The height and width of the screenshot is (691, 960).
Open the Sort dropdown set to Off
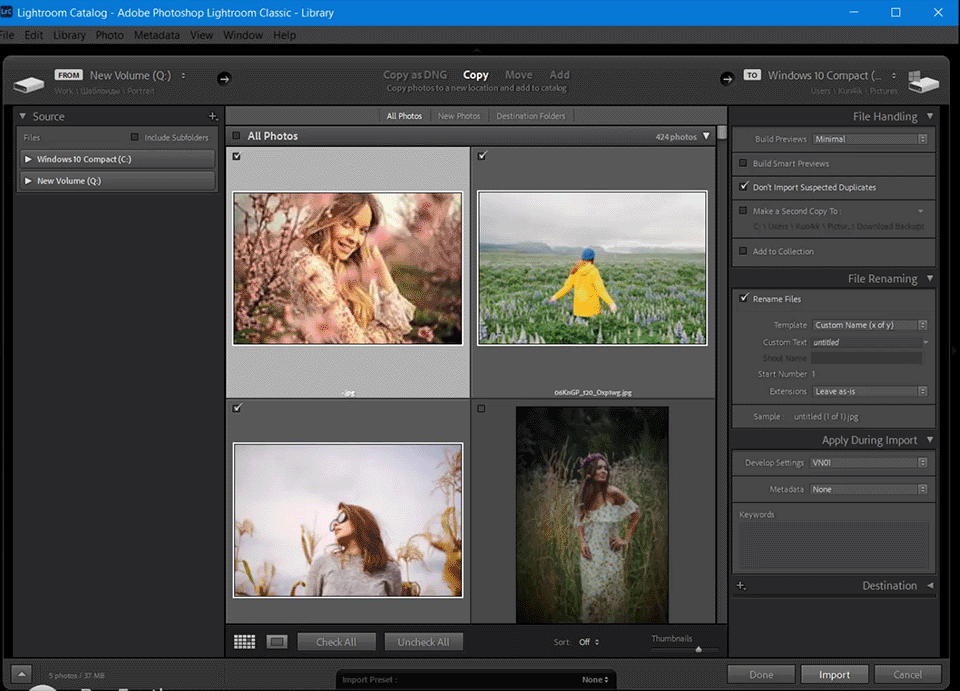(589, 642)
